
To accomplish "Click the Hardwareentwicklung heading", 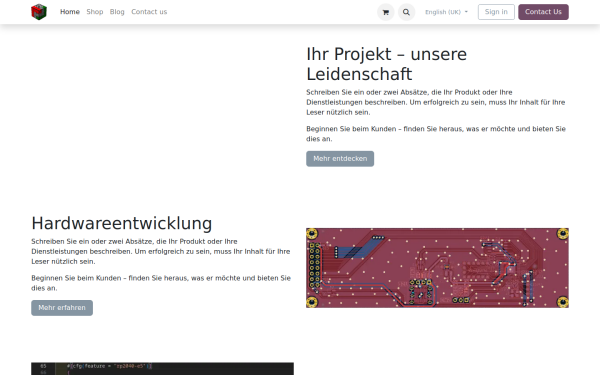I will [122, 223].
